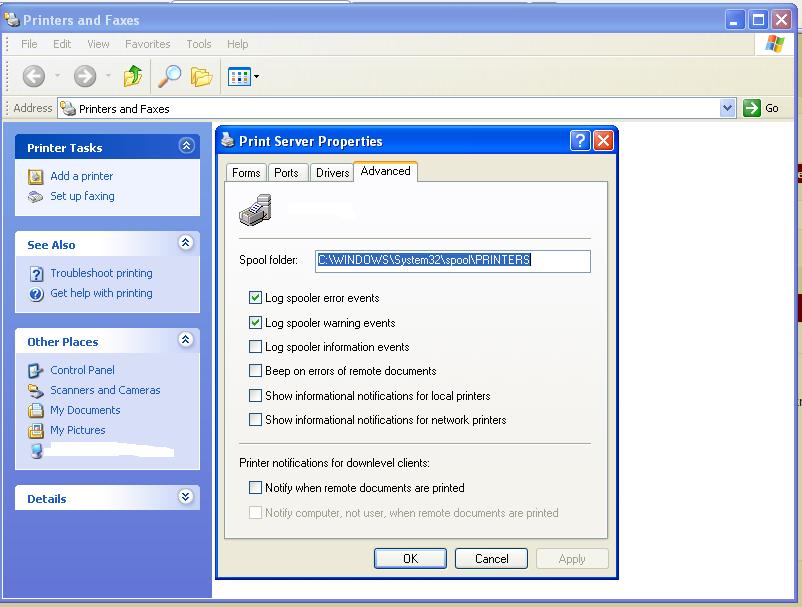Click the Scanners and Cameras icon
The image size is (802, 607).
(35, 391)
